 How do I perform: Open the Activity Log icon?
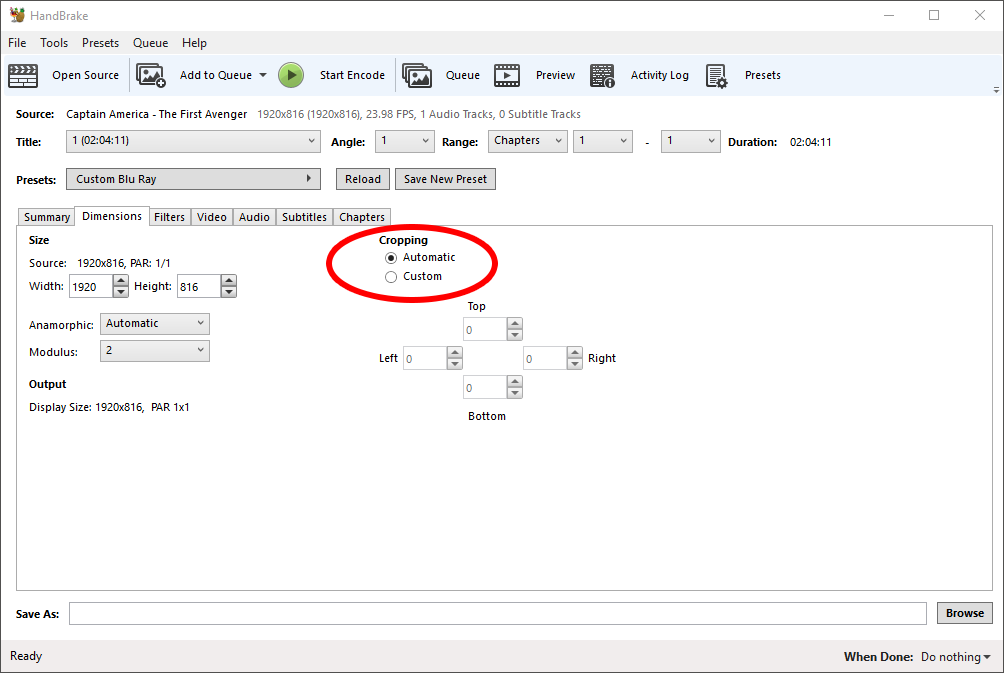(x=602, y=76)
